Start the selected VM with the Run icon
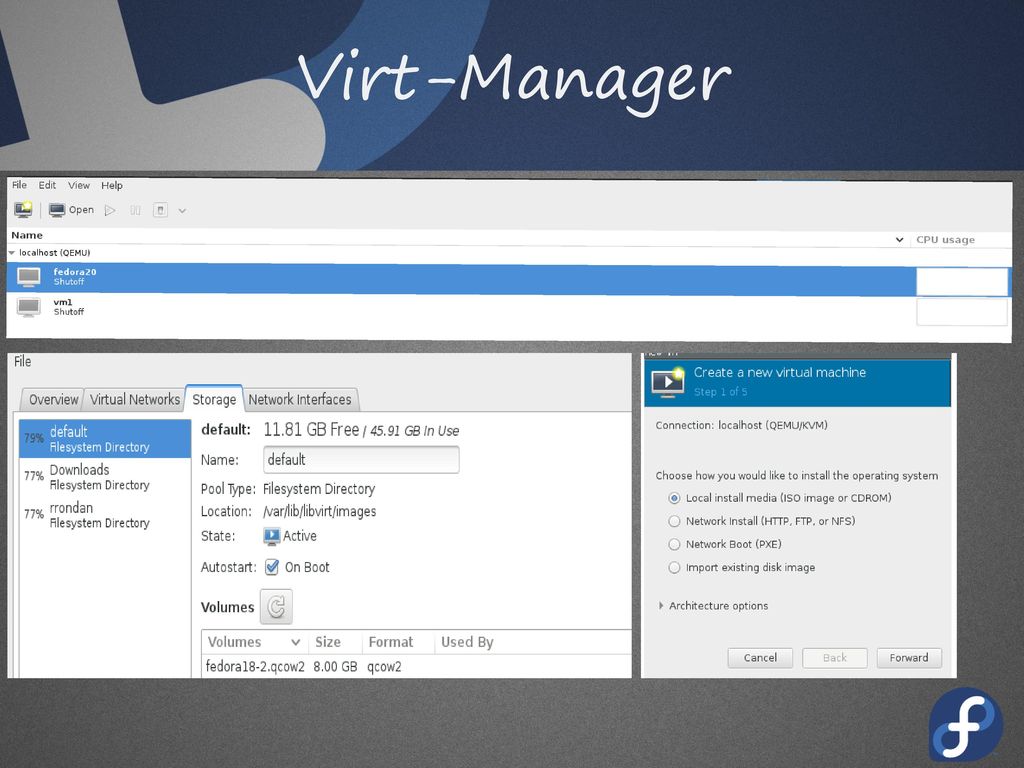1024x768 pixels. 110,210
